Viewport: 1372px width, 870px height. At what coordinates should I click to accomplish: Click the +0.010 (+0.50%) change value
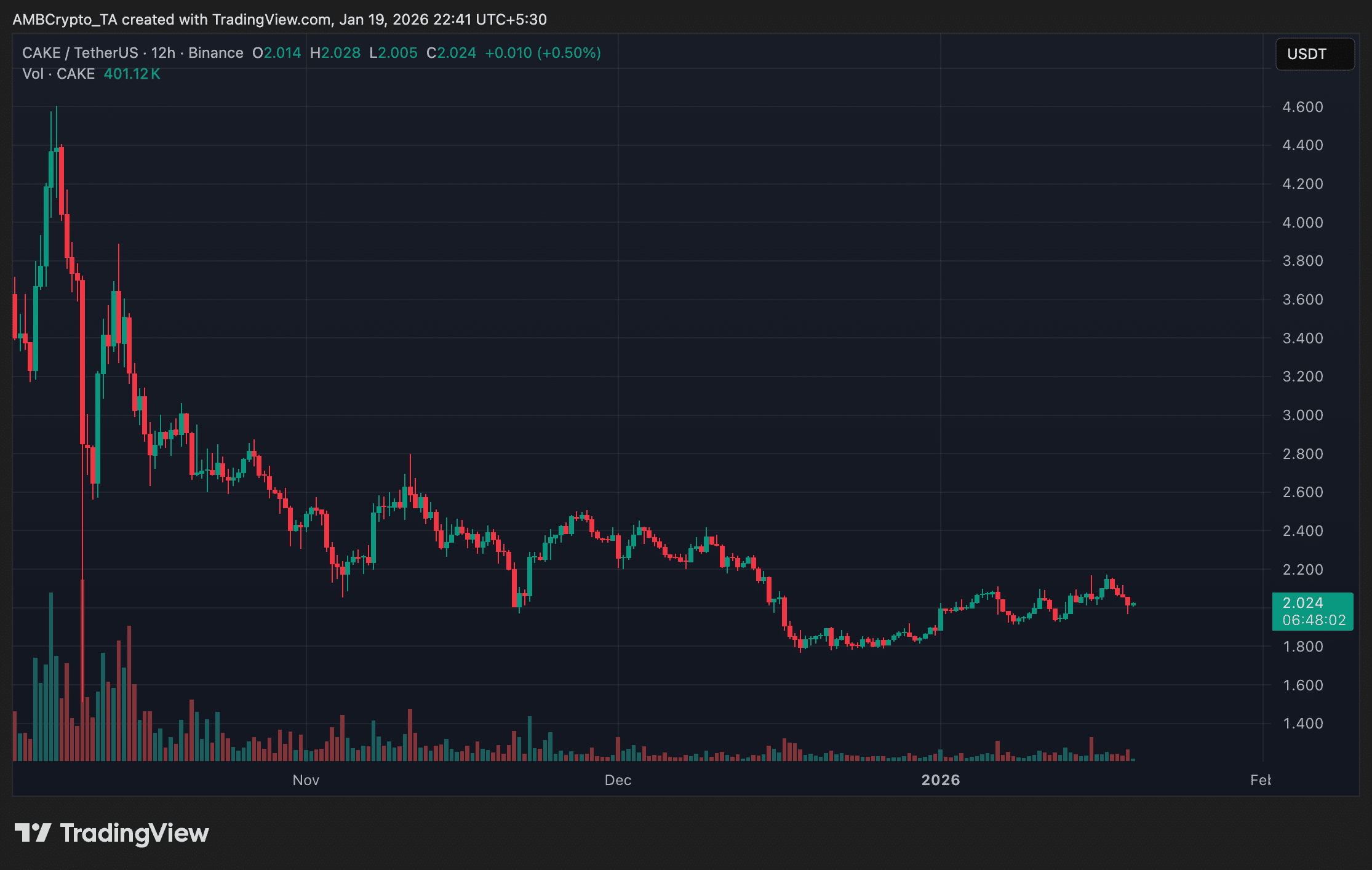click(543, 53)
